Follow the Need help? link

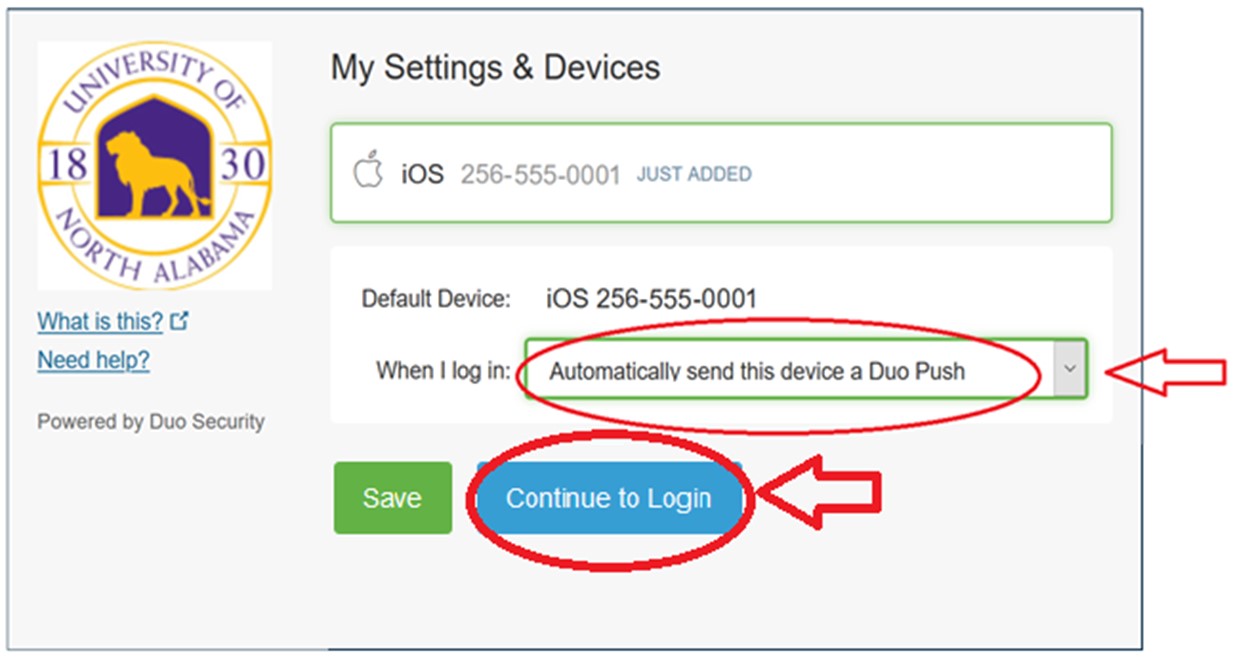coord(93,360)
